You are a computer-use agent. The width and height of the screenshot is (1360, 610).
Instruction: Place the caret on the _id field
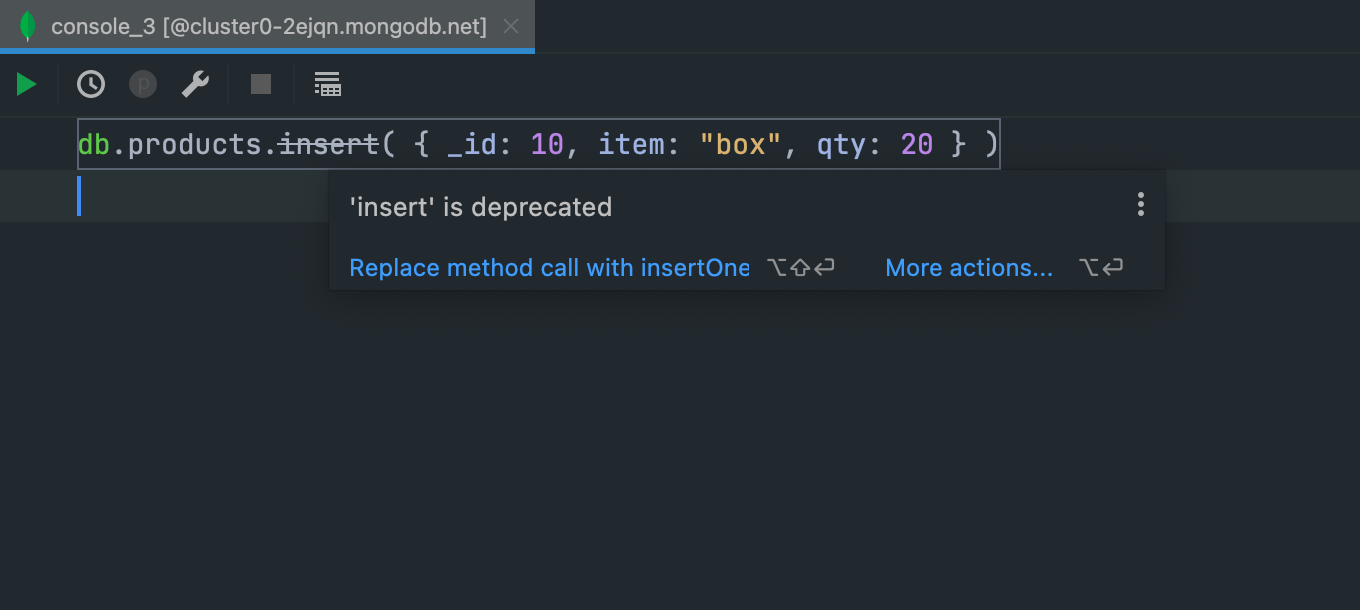click(x=470, y=143)
